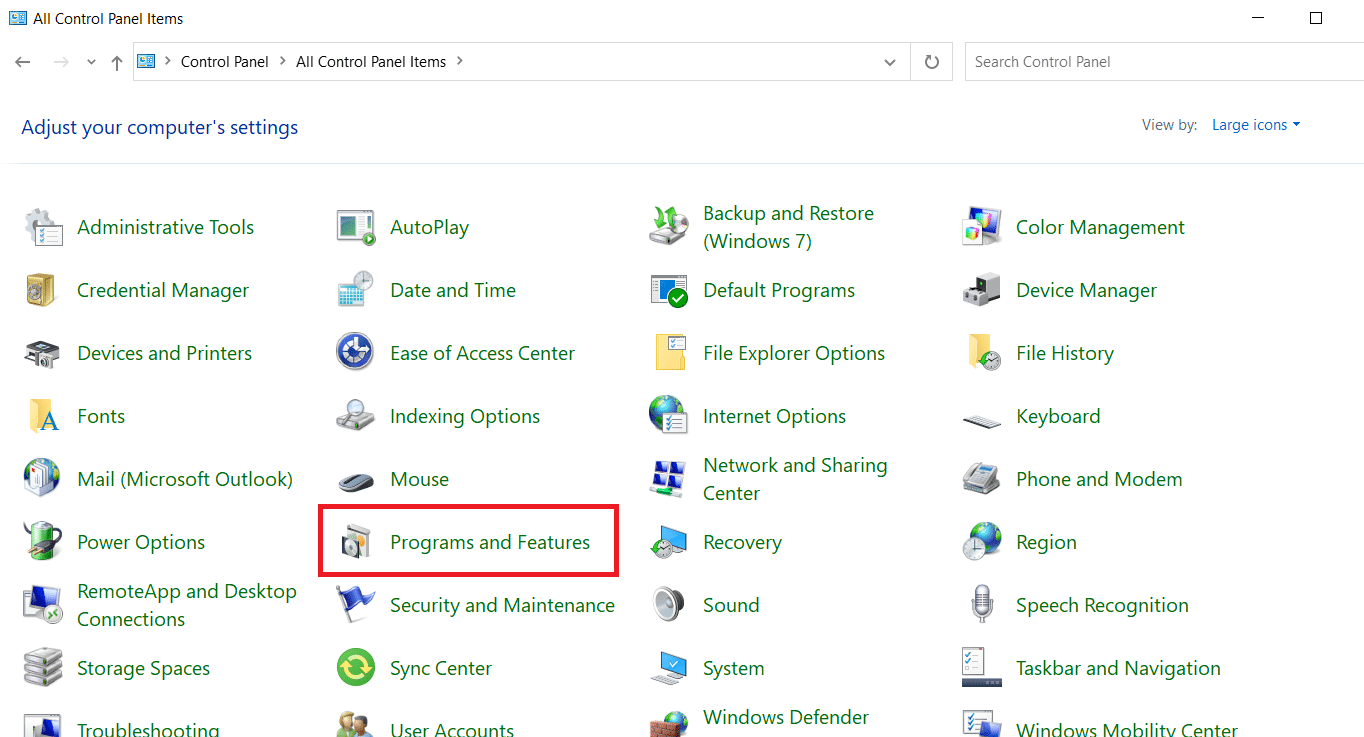The width and height of the screenshot is (1364, 737).
Task: Open Speech Recognition settings
Action: pos(1102,604)
